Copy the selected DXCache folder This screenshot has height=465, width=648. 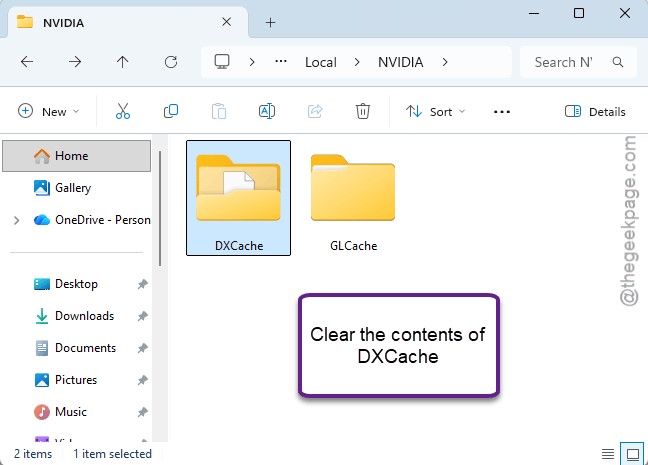tap(171, 111)
